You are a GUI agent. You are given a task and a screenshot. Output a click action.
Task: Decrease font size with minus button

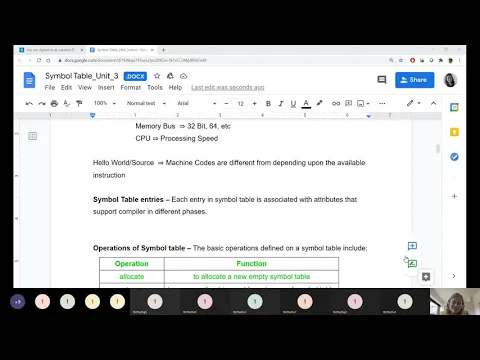(226, 104)
